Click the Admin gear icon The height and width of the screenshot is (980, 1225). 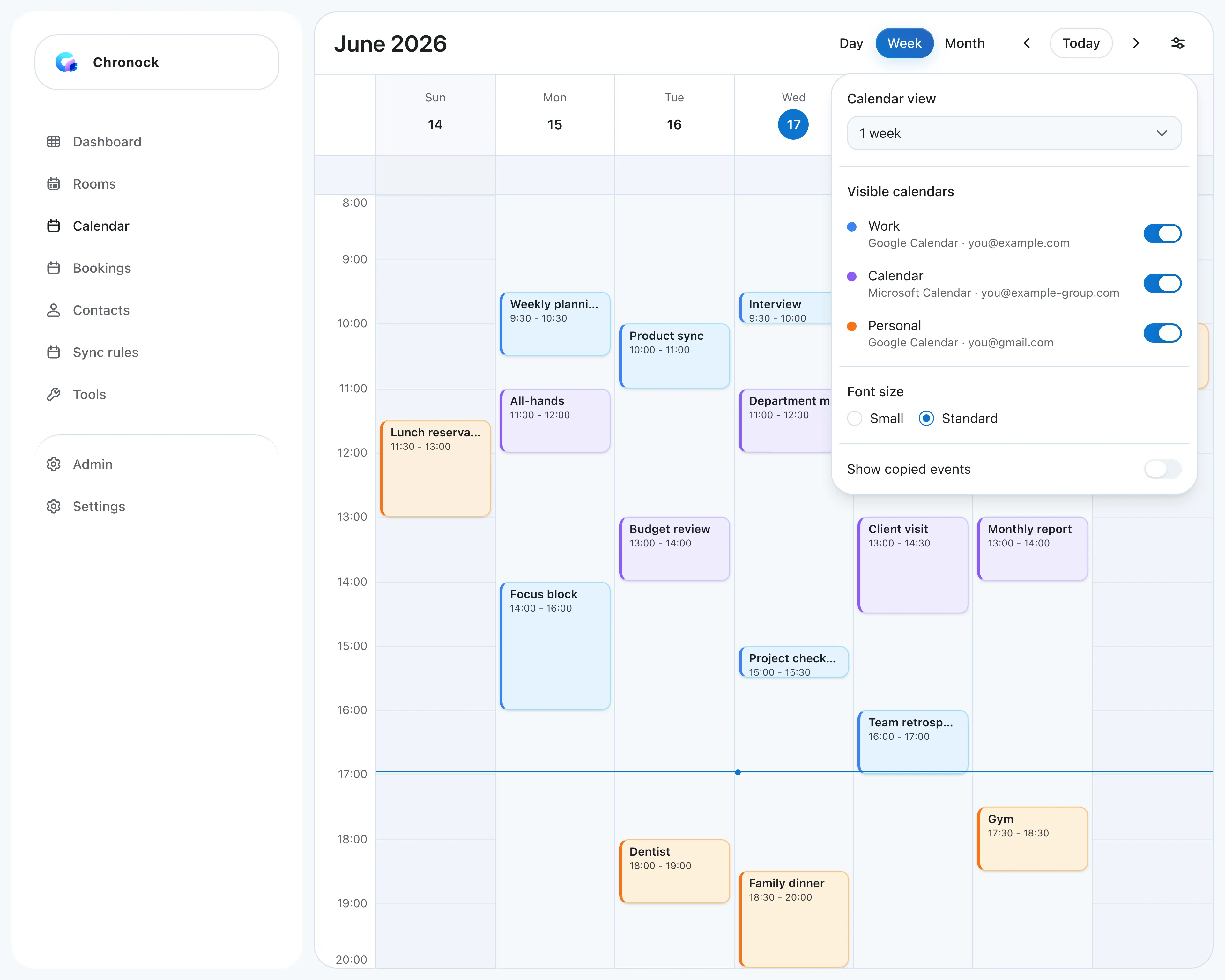pyautogui.click(x=53, y=464)
